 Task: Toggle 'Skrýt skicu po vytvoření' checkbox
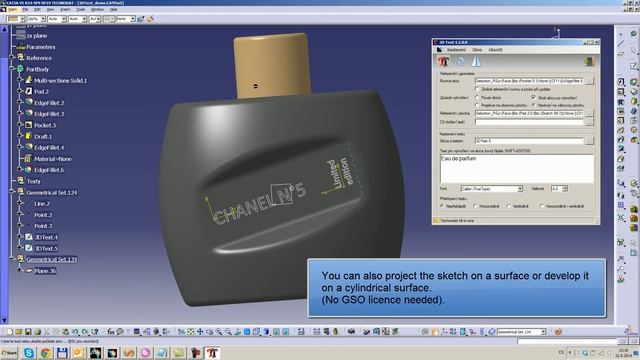click(x=533, y=98)
